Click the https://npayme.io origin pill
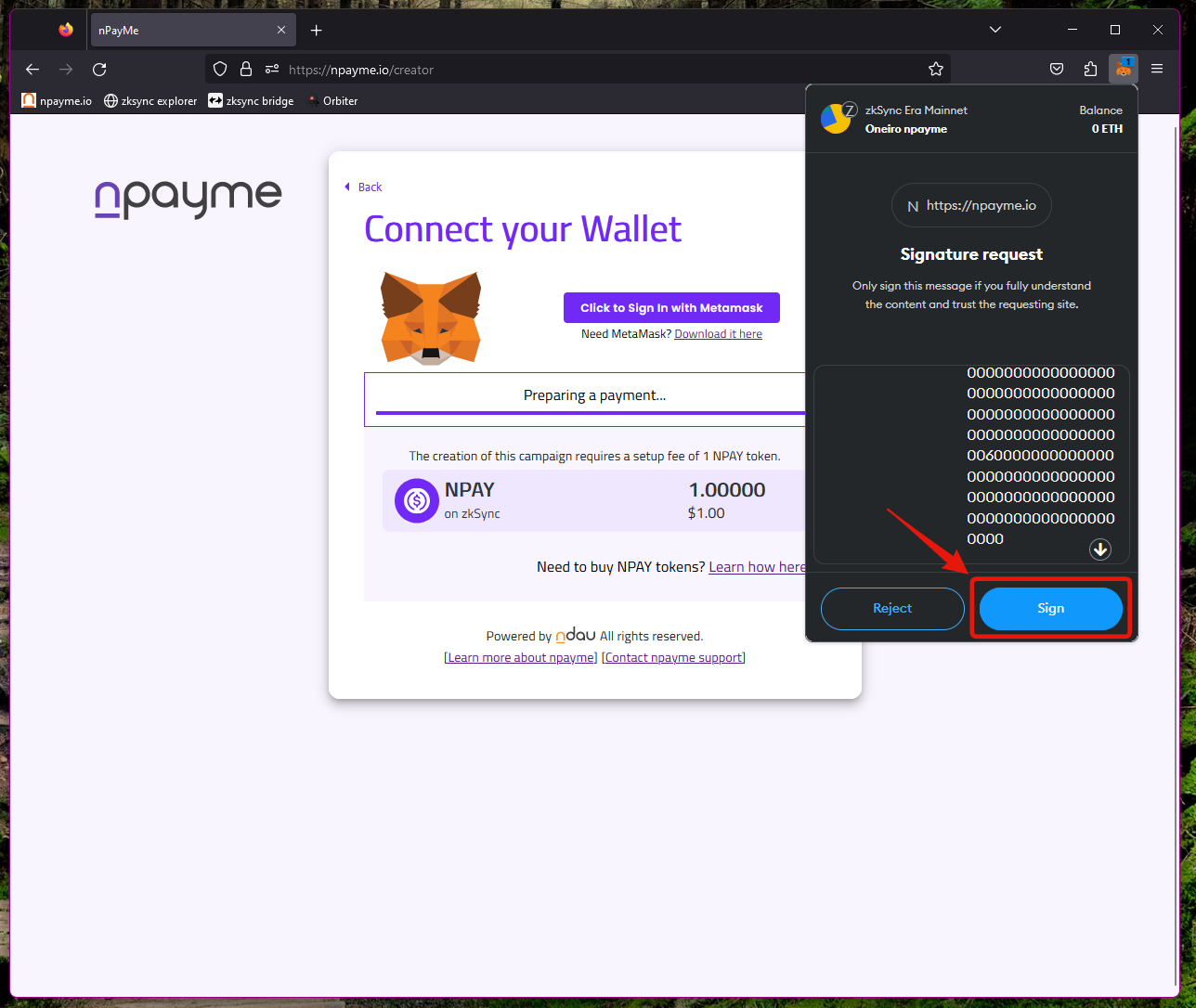Viewport: 1196px width, 1008px height. coord(971,205)
